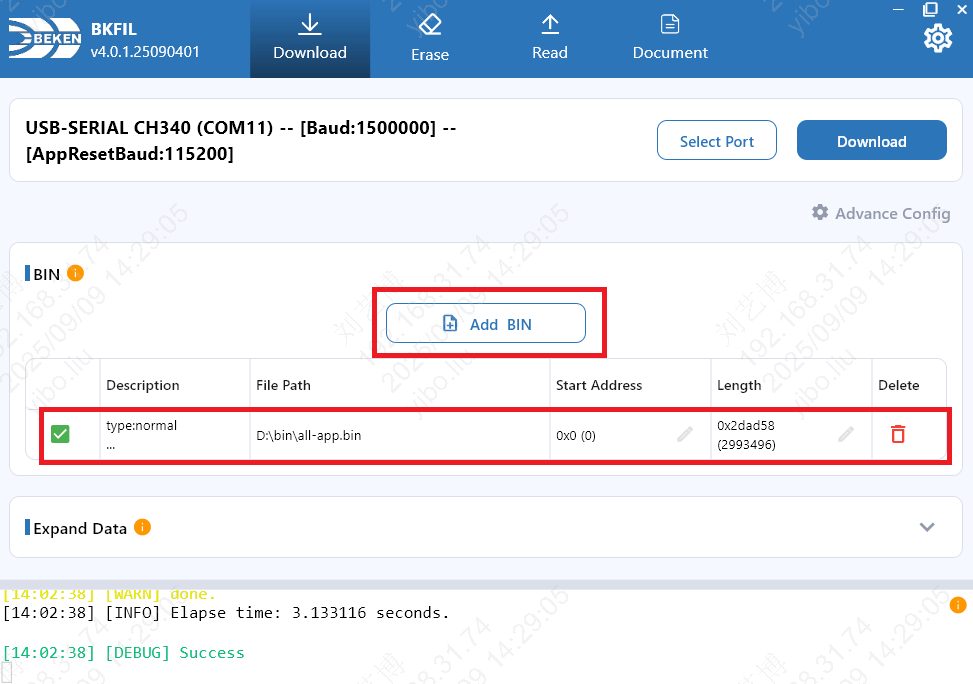Click the BEKEN logo
The image size is (973, 684).
pyautogui.click(x=44, y=39)
